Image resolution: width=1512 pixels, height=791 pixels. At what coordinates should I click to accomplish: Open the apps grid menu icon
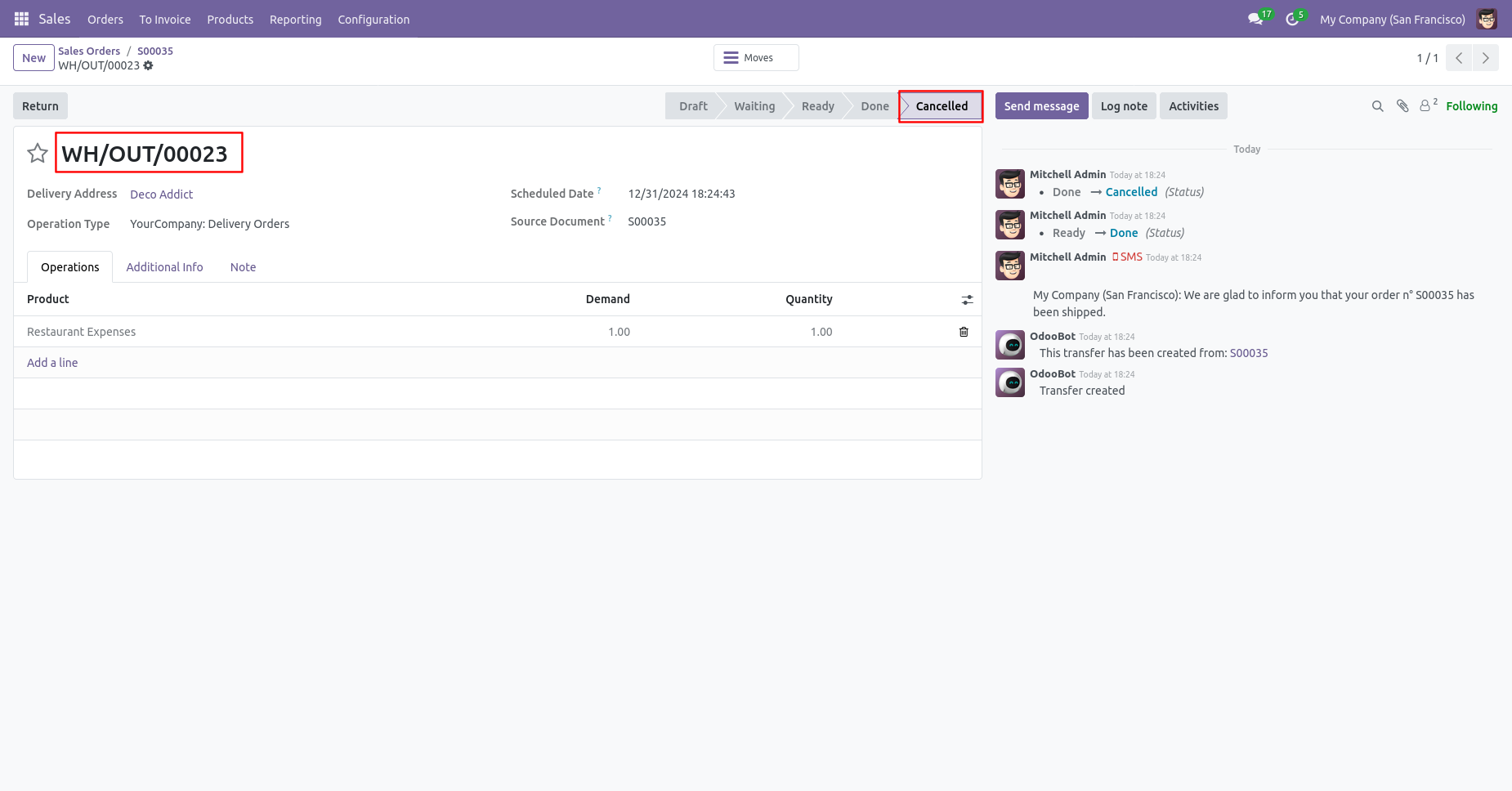[21, 19]
